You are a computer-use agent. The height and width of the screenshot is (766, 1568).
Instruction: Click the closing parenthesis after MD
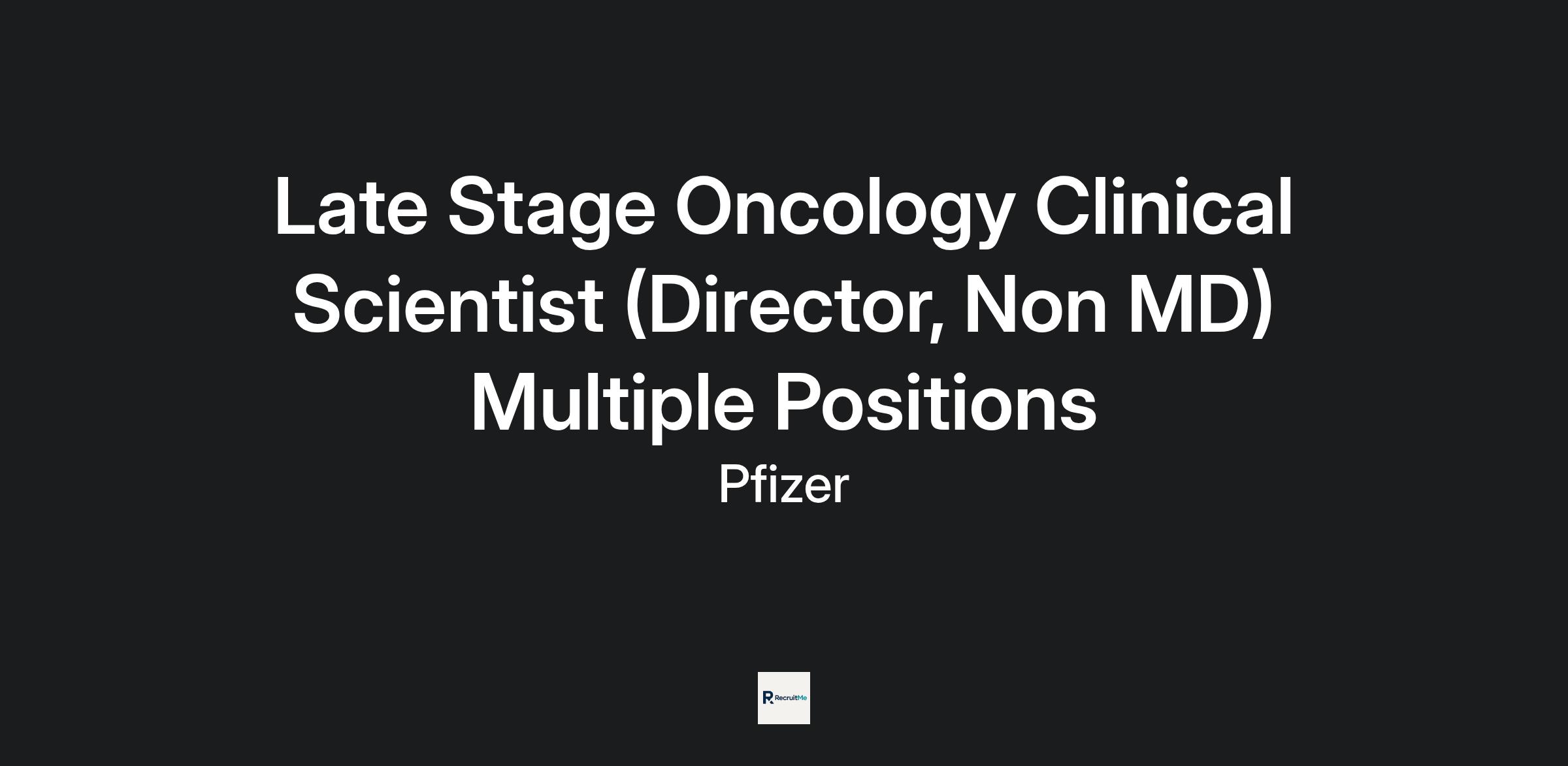(1264, 305)
